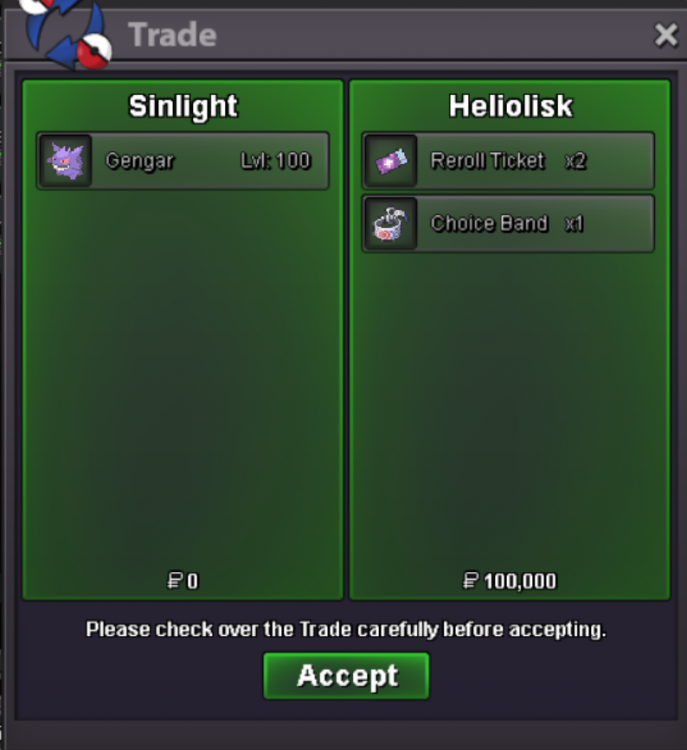Viewport: 687px width, 750px height.
Task: Click the x1 quantity for Choice Band
Action: point(574,224)
